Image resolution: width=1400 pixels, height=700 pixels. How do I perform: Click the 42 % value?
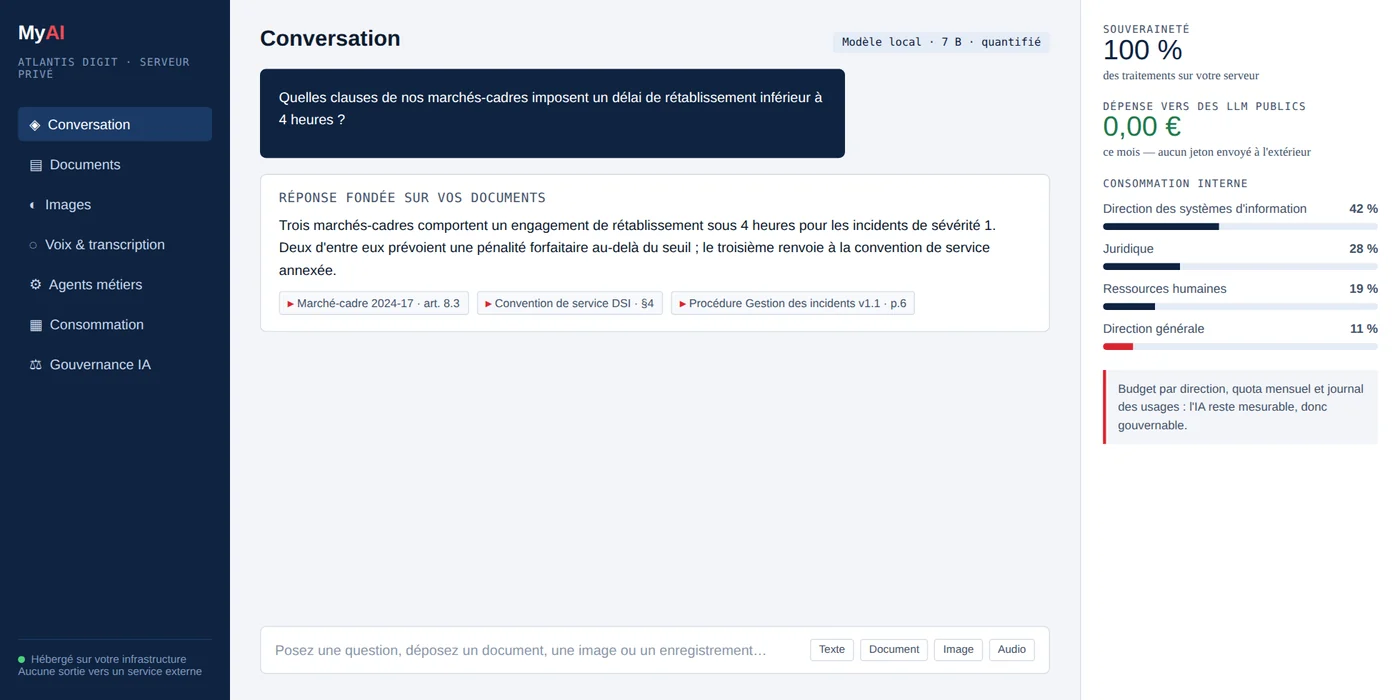(1363, 209)
